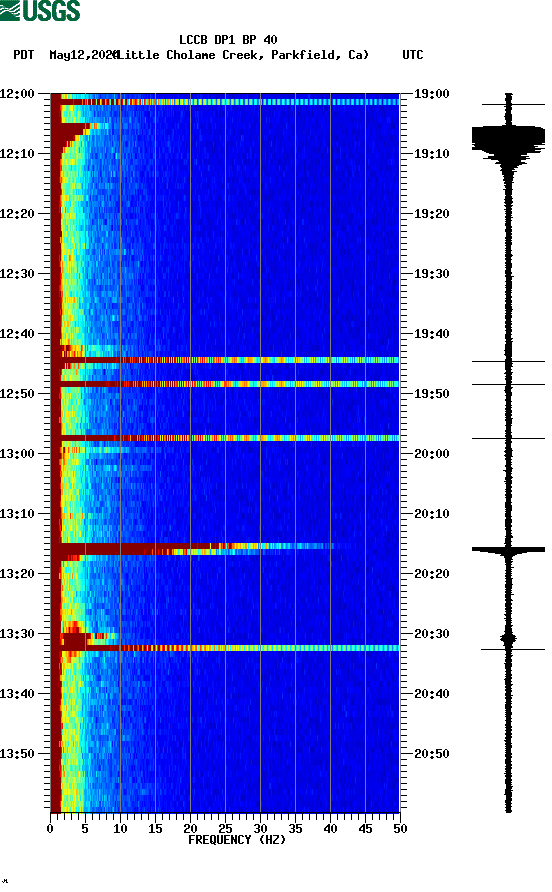Image resolution: width=552 pixels, height=892 pixels.
Task: Click the 13:50 PDT time label
Action: [17, 754]
